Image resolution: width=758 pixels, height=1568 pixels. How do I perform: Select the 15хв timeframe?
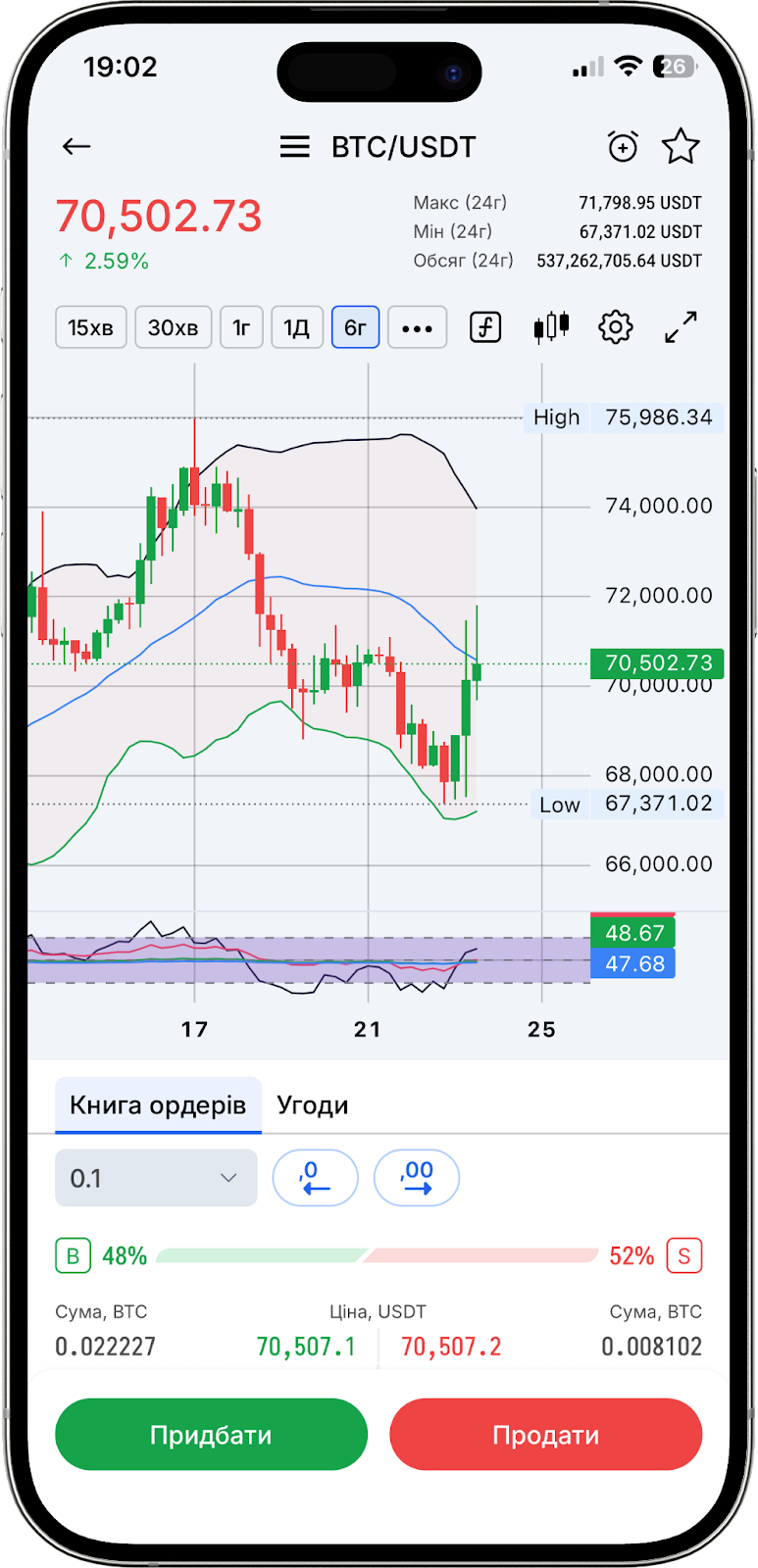click(90, 327)
